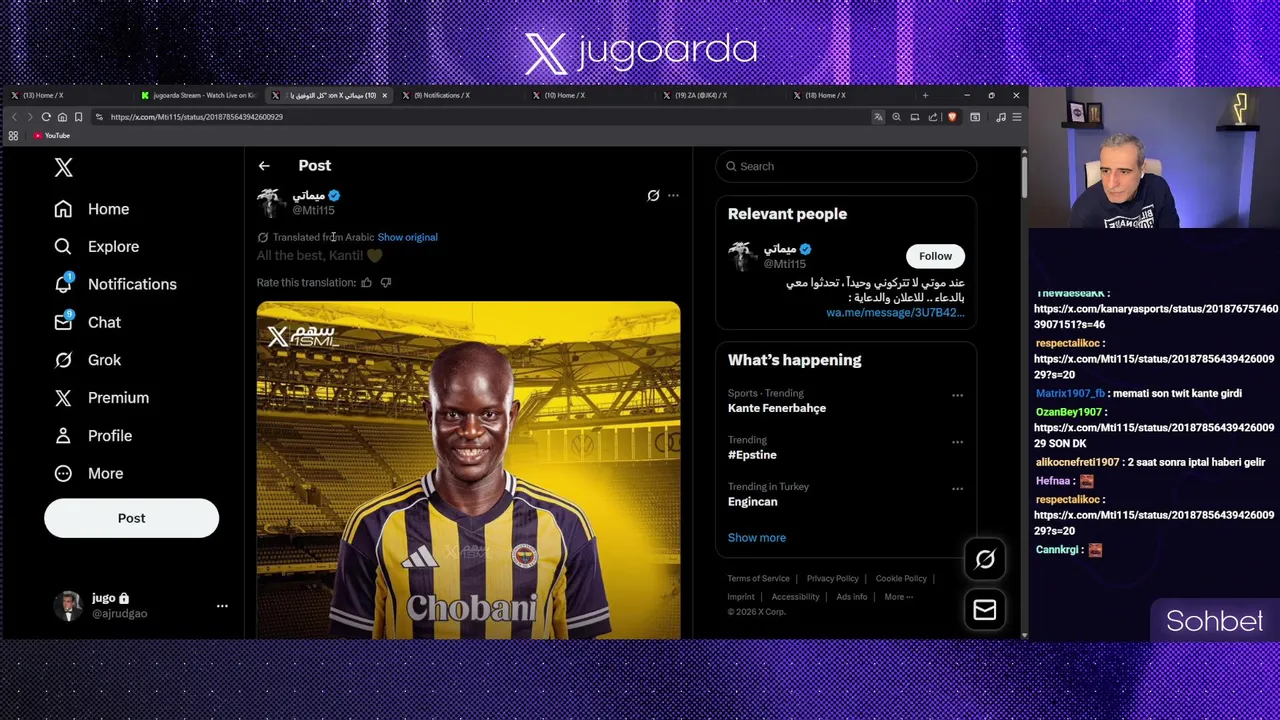This screenshot has height=720, width=1280.
Task: Open a new browser tab
Action: coord(925,95)
